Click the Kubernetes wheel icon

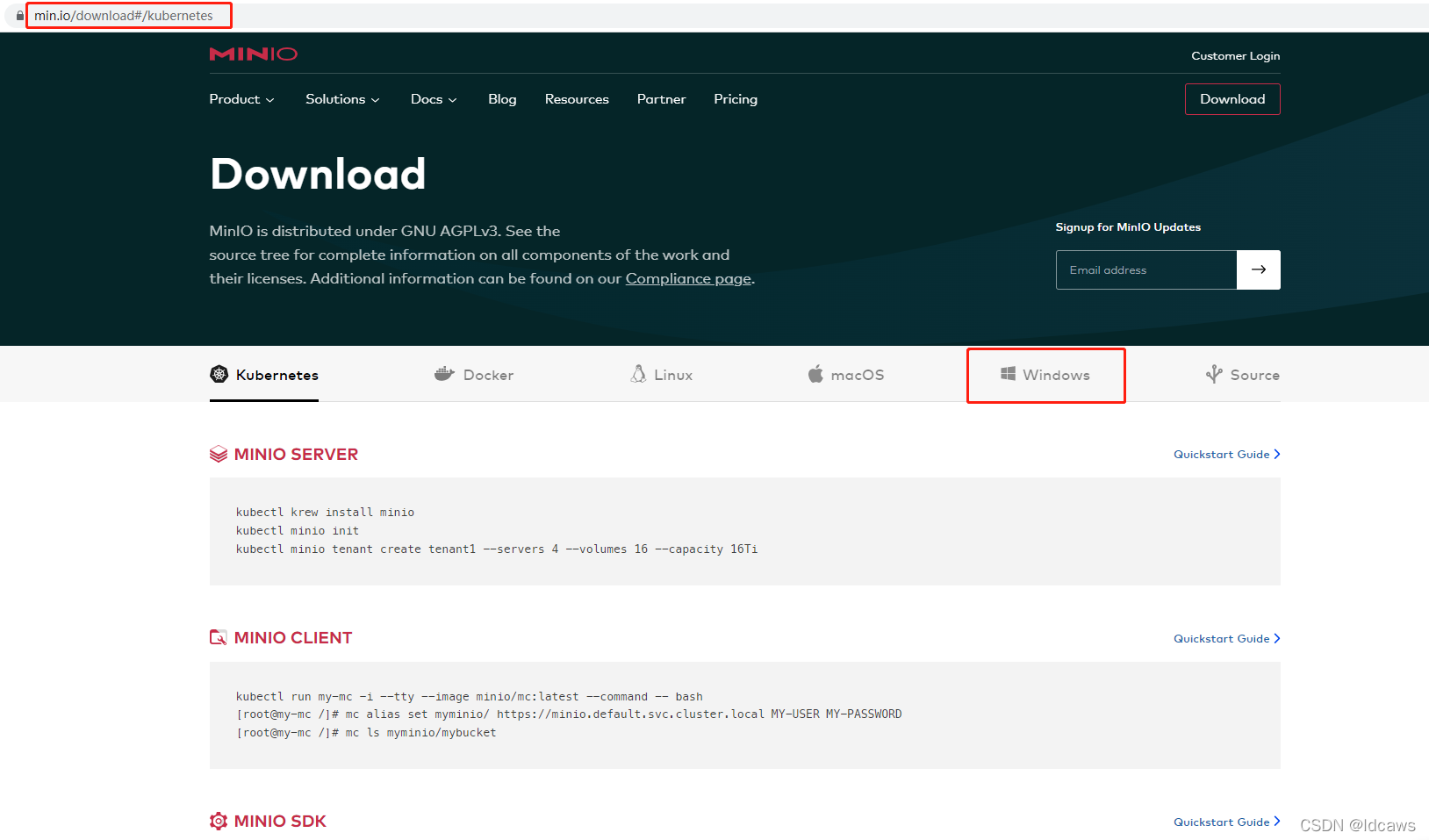(219, 374)
